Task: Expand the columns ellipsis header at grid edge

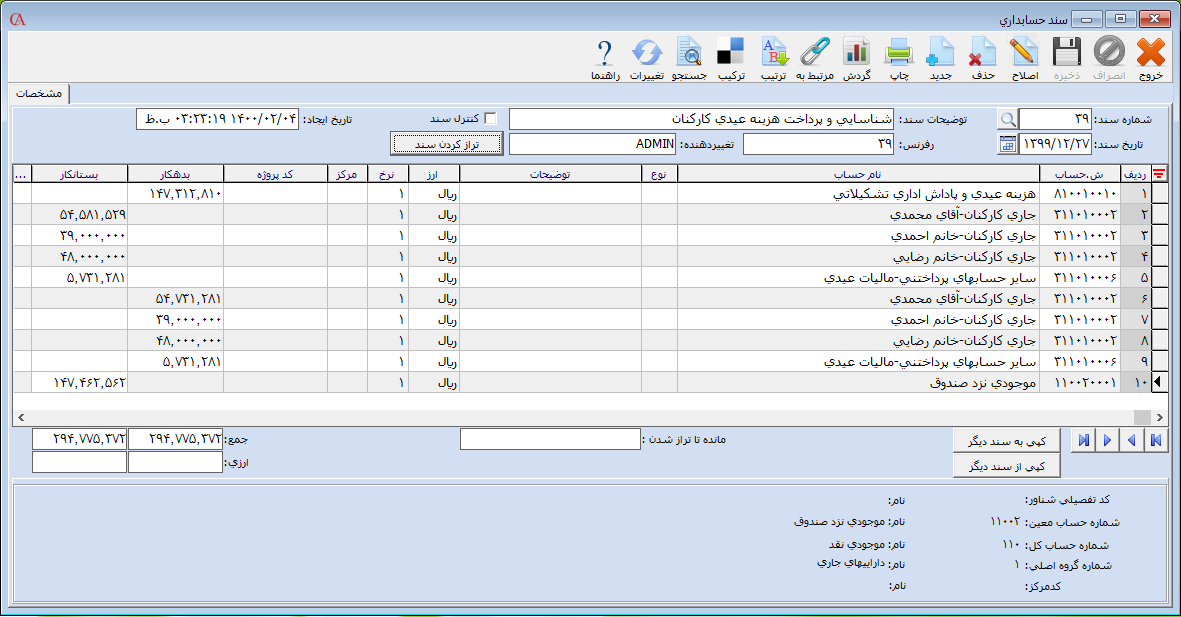Action: click(21, 173)
